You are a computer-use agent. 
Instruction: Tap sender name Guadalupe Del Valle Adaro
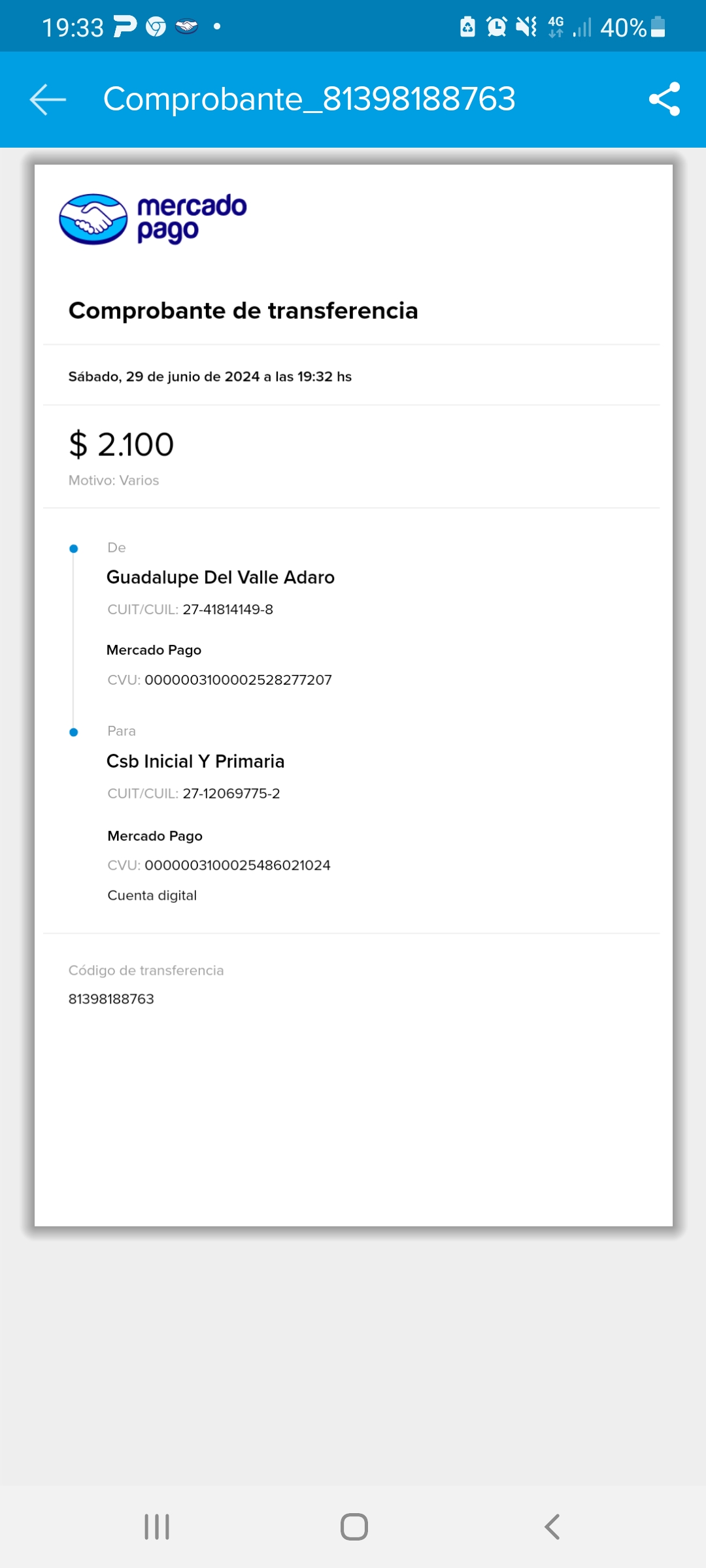220,578
